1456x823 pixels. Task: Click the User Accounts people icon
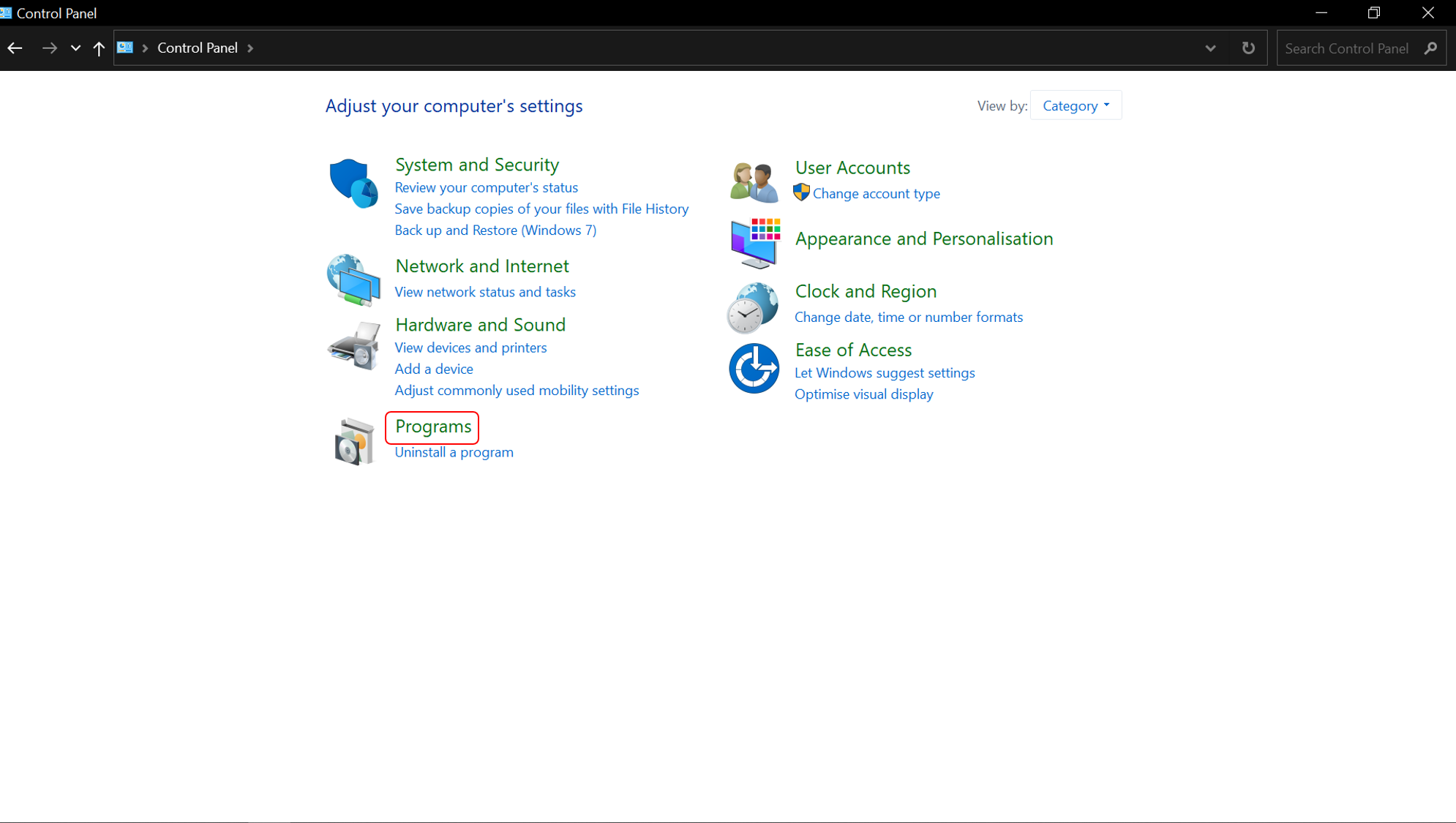754,182
